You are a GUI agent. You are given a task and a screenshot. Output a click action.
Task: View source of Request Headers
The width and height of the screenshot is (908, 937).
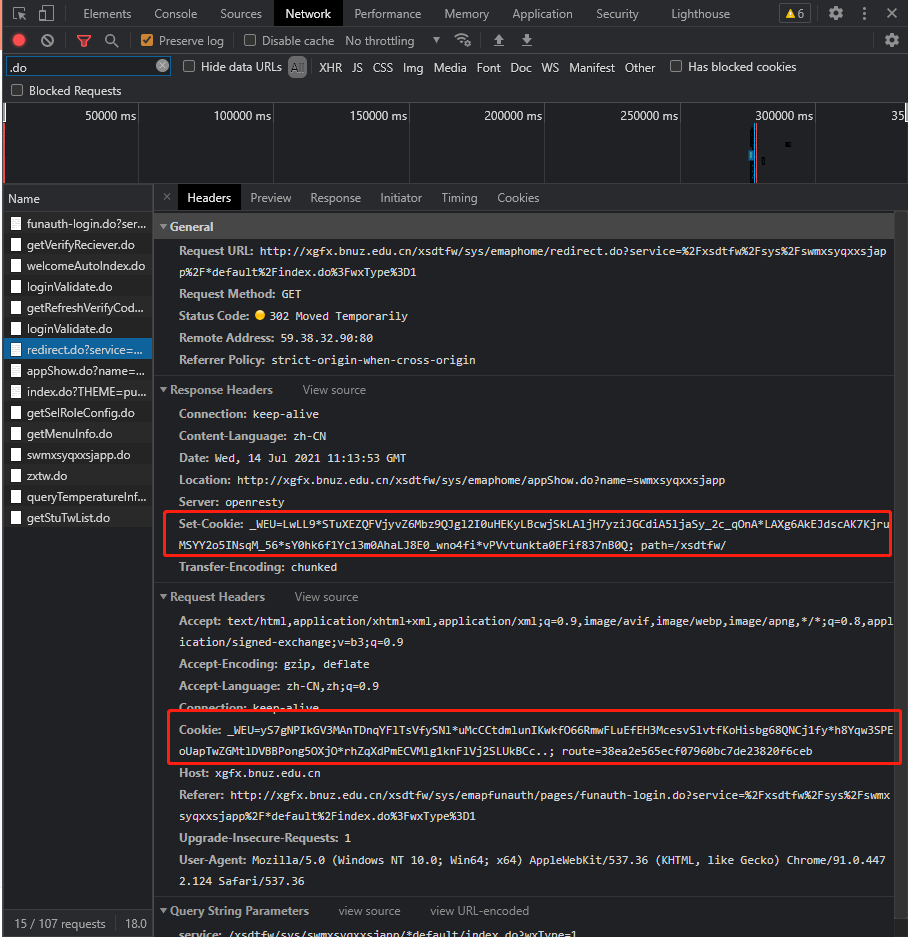coord(326,596)
